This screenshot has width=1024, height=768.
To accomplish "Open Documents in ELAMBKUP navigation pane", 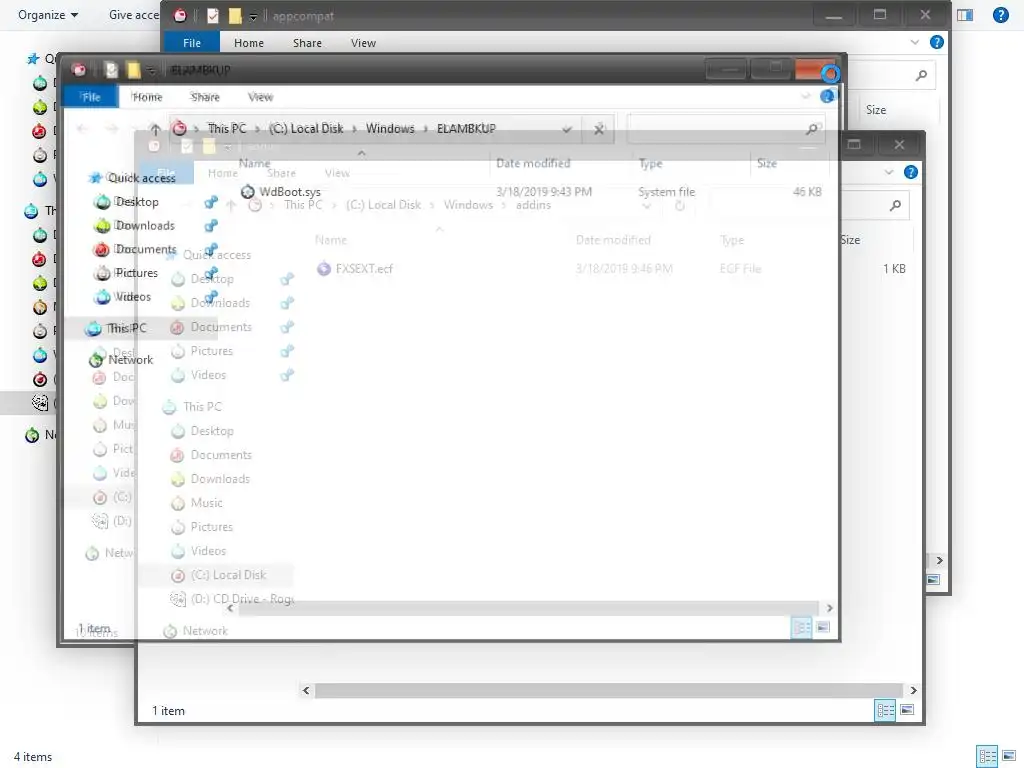I will (145, 249).
